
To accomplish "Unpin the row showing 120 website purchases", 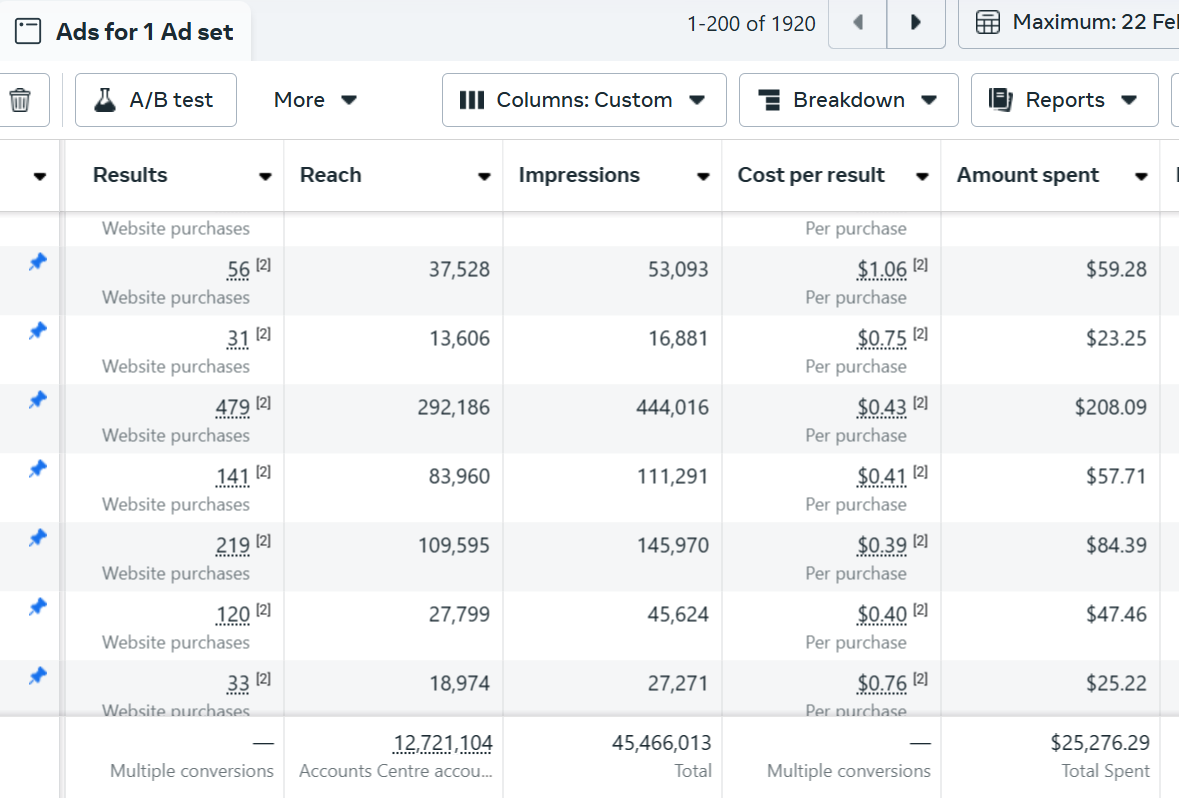I will click(x=37, y=606).
